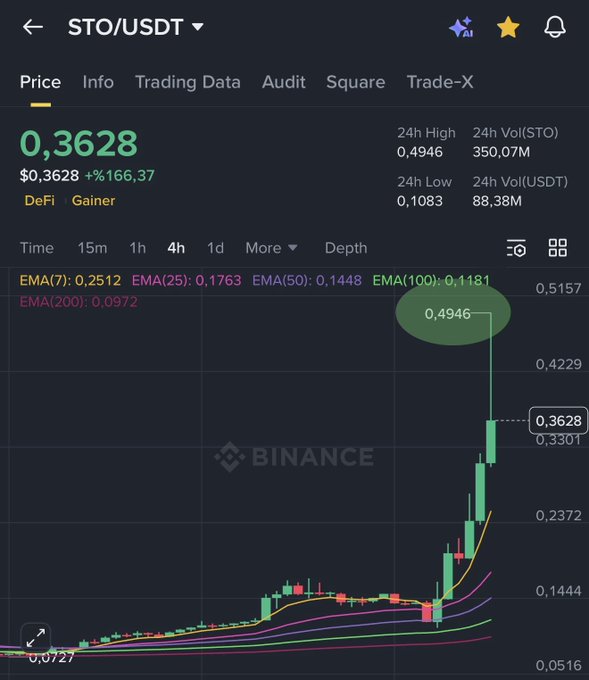Viewport: 589px width, 680px height.
Task: Select the Price tab
Action: pos(40,82)
